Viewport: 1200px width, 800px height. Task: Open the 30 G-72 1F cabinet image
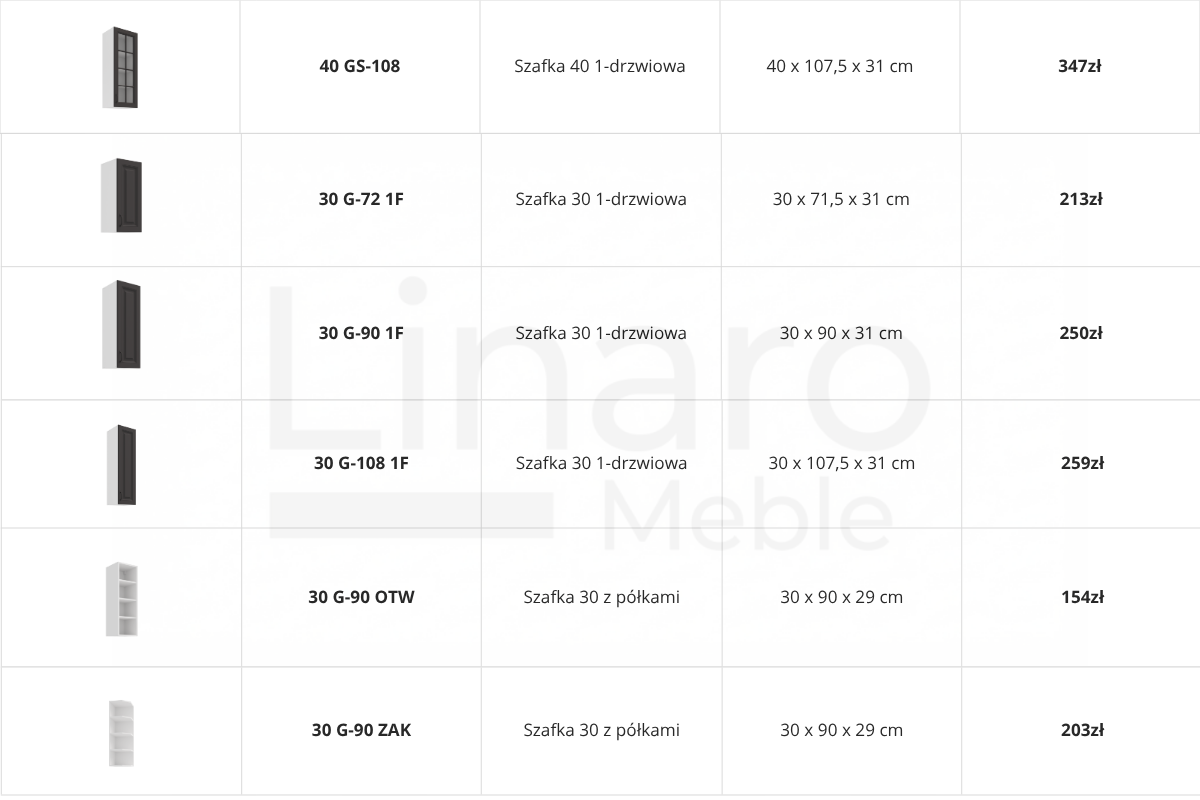click(121, 195)
